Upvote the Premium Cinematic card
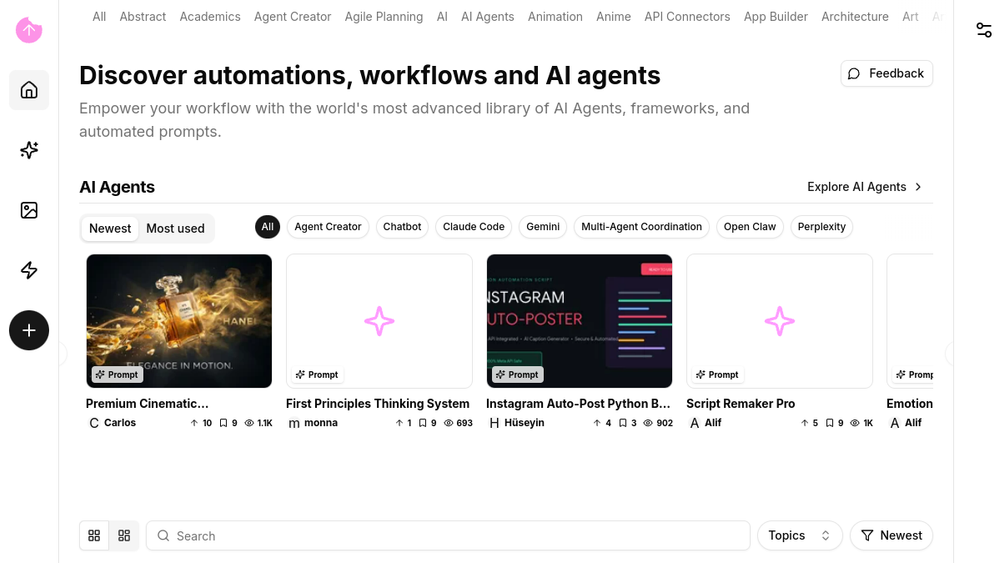 [201, 423]
